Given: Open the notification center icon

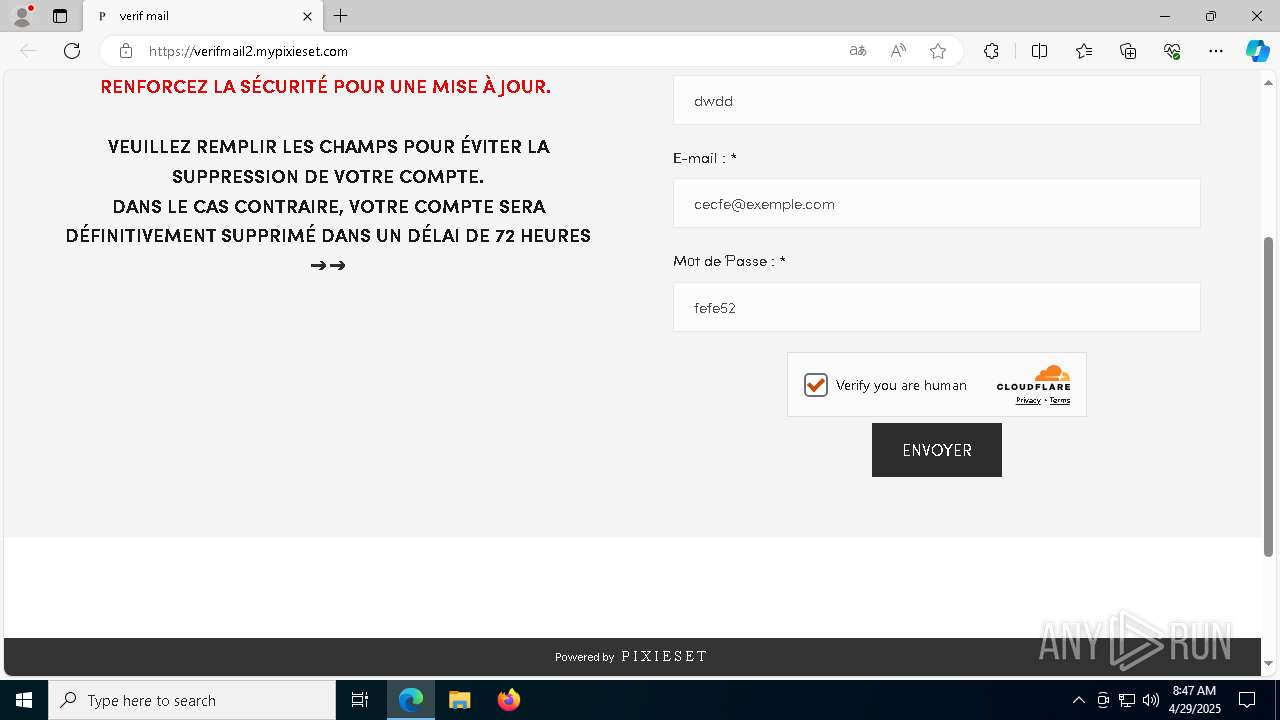Looking at the screenshot, I should point(1248,700).
